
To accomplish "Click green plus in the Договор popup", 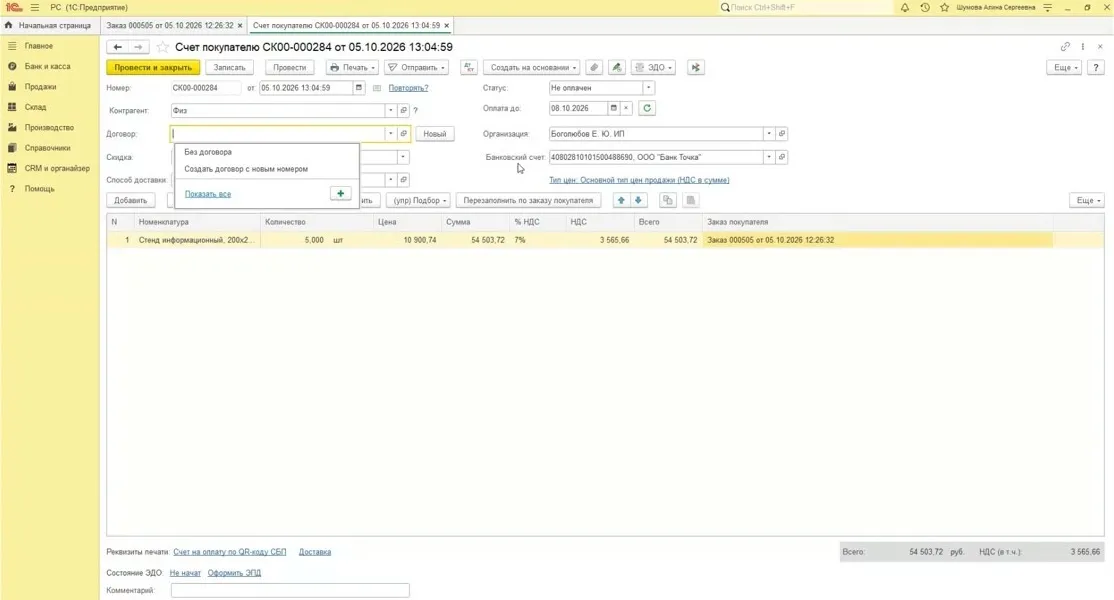I will pos(340,194).
